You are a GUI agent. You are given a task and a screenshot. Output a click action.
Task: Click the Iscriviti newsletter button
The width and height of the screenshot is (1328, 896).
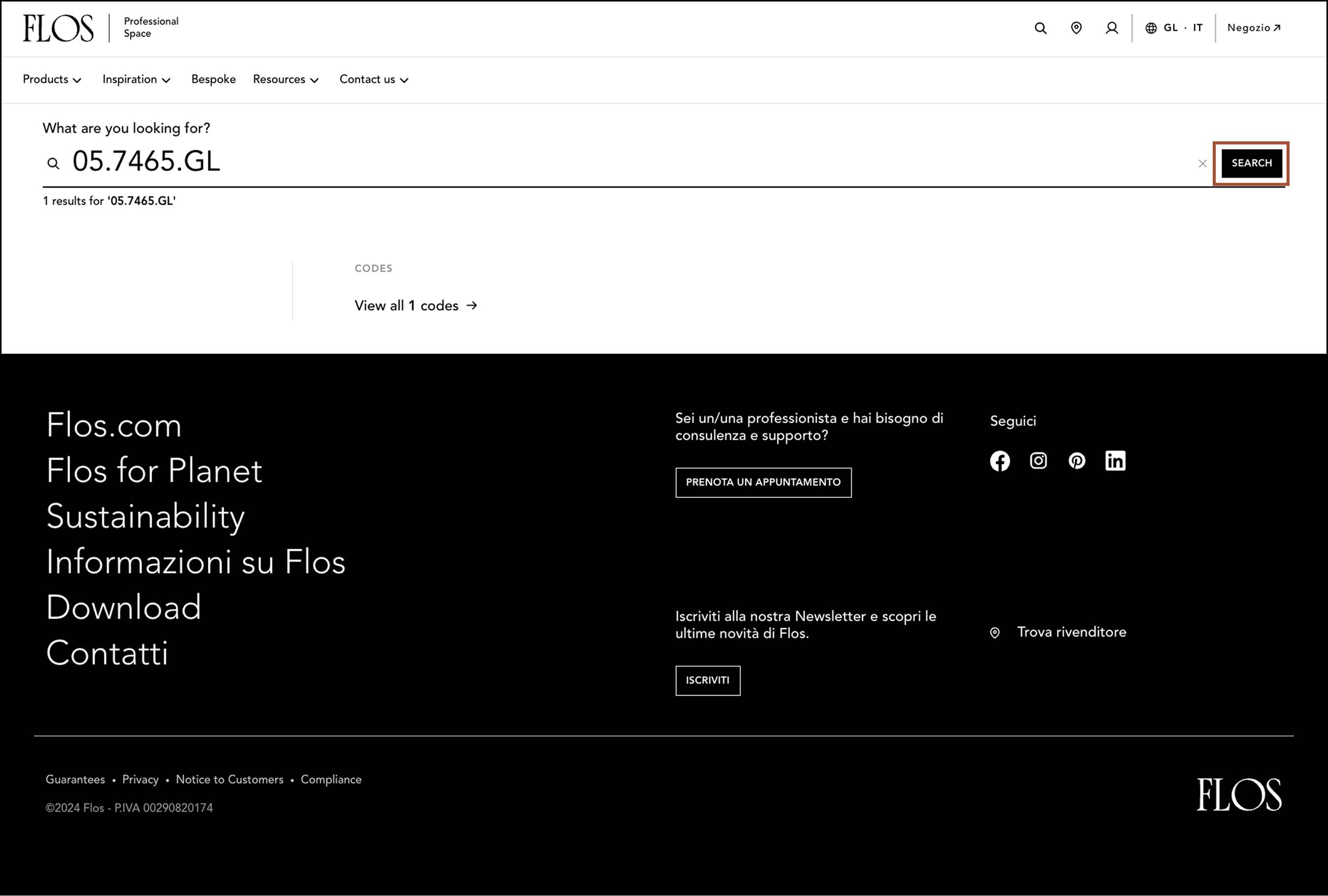(707, 681)
